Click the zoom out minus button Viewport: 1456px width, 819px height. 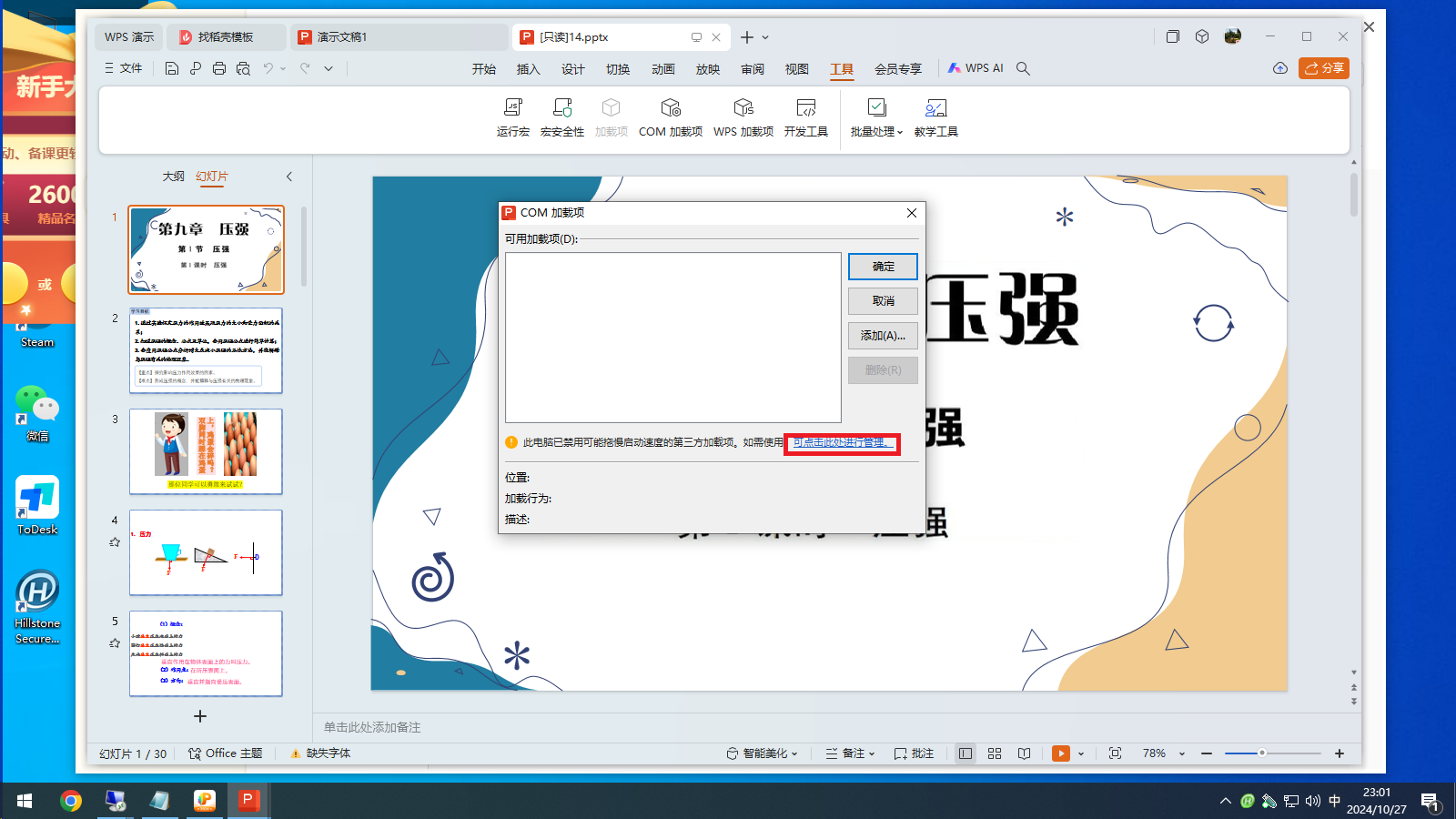[1207, 753]
